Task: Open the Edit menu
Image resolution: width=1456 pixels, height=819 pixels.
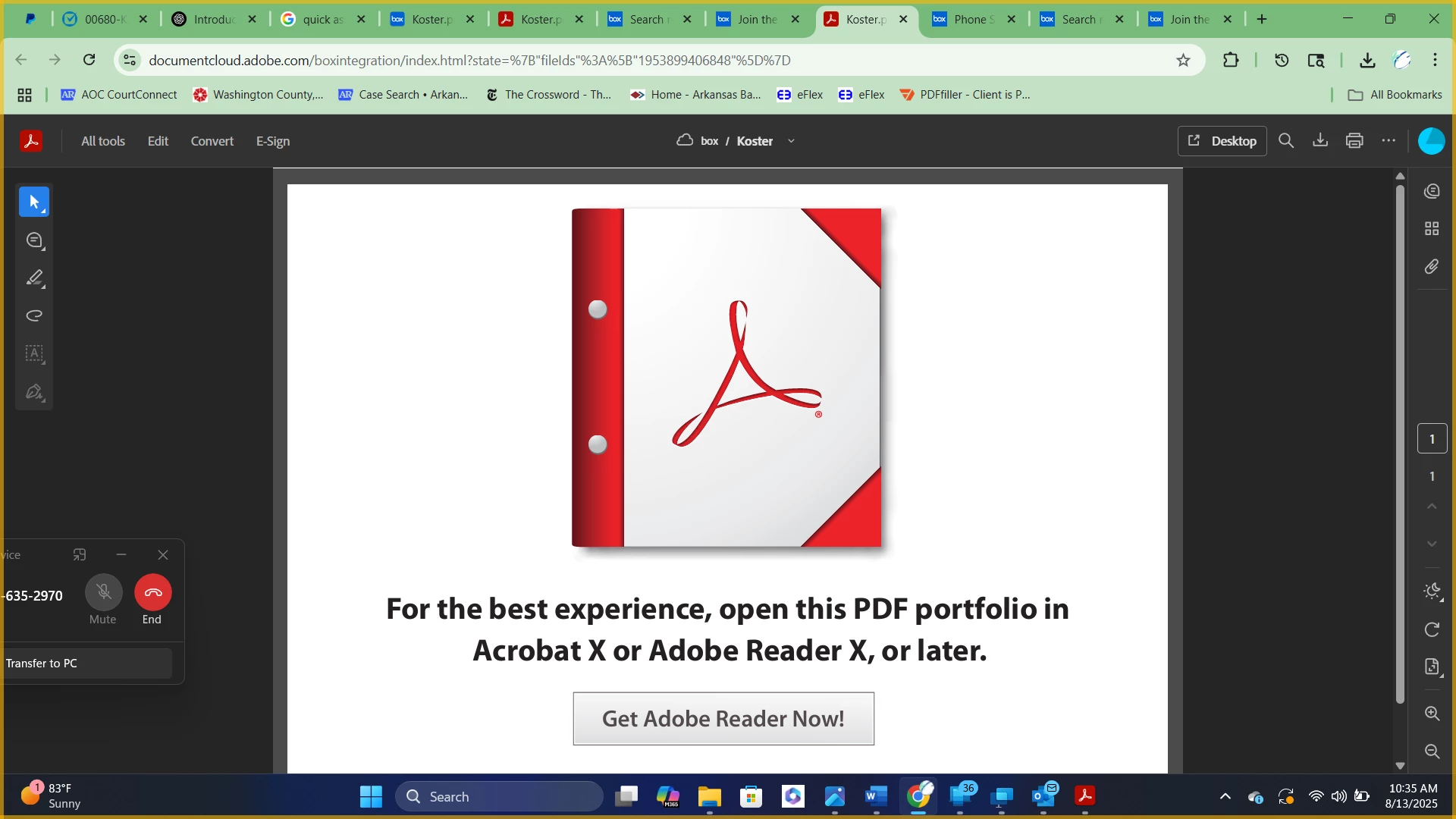Action: tap(158, 141)
